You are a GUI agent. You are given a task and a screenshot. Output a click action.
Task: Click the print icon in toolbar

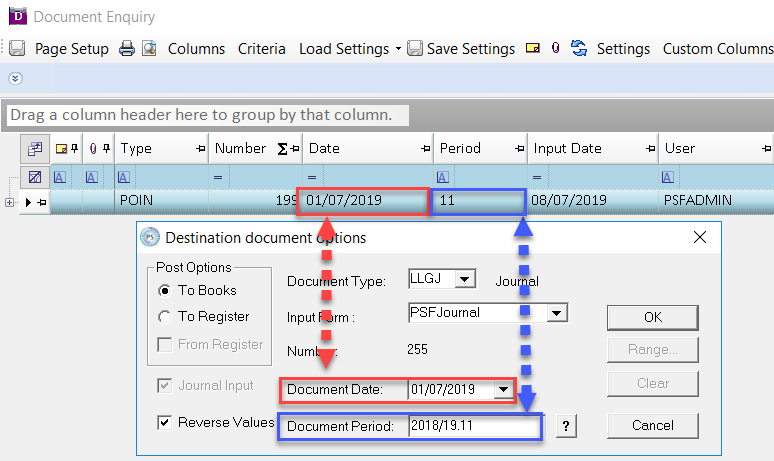pyautogui.click(x=127, y=48)
